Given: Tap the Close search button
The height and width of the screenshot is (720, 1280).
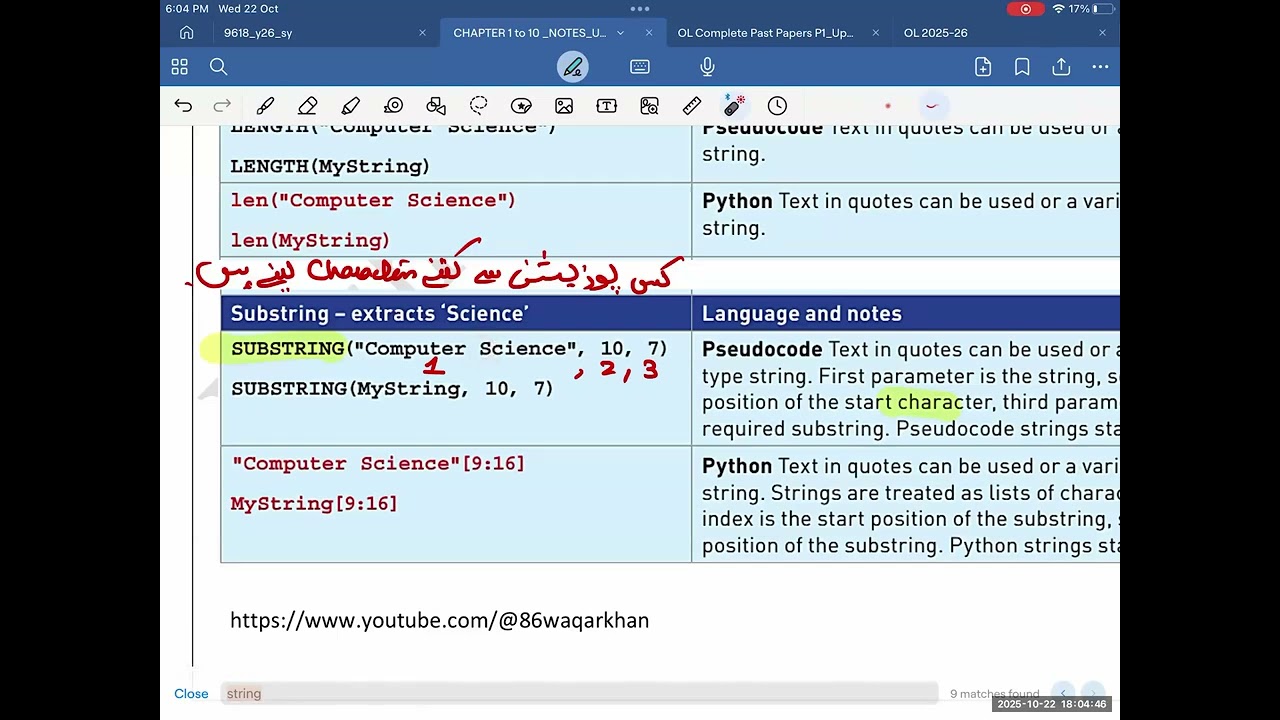Looking at the screenshot, I should pos(191,694).
